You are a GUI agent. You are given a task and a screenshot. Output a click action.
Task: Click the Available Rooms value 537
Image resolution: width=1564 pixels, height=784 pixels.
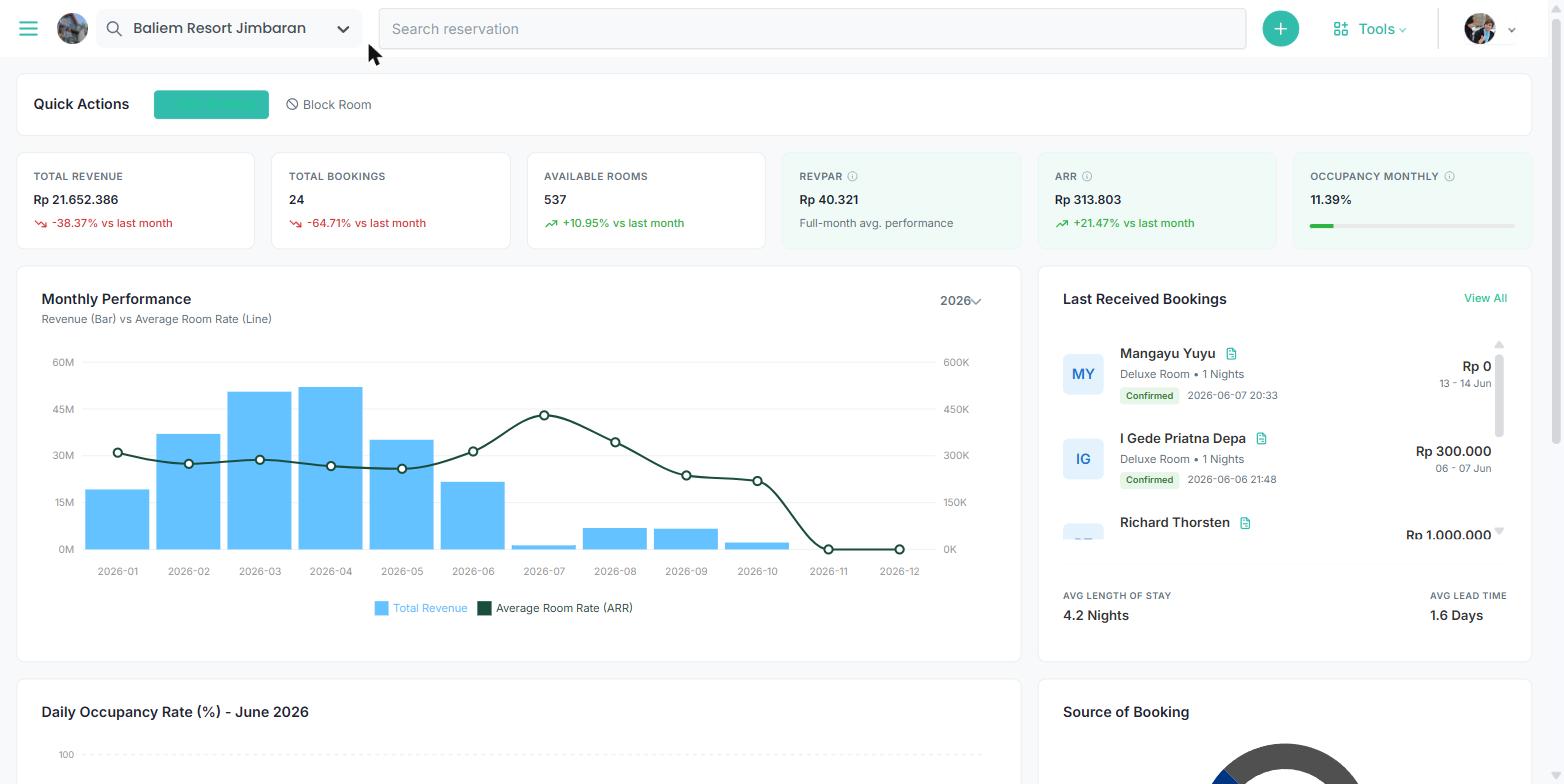555,200
